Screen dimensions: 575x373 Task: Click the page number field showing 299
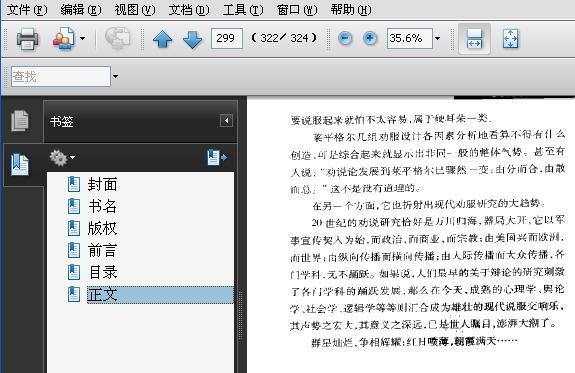point(227,38)
